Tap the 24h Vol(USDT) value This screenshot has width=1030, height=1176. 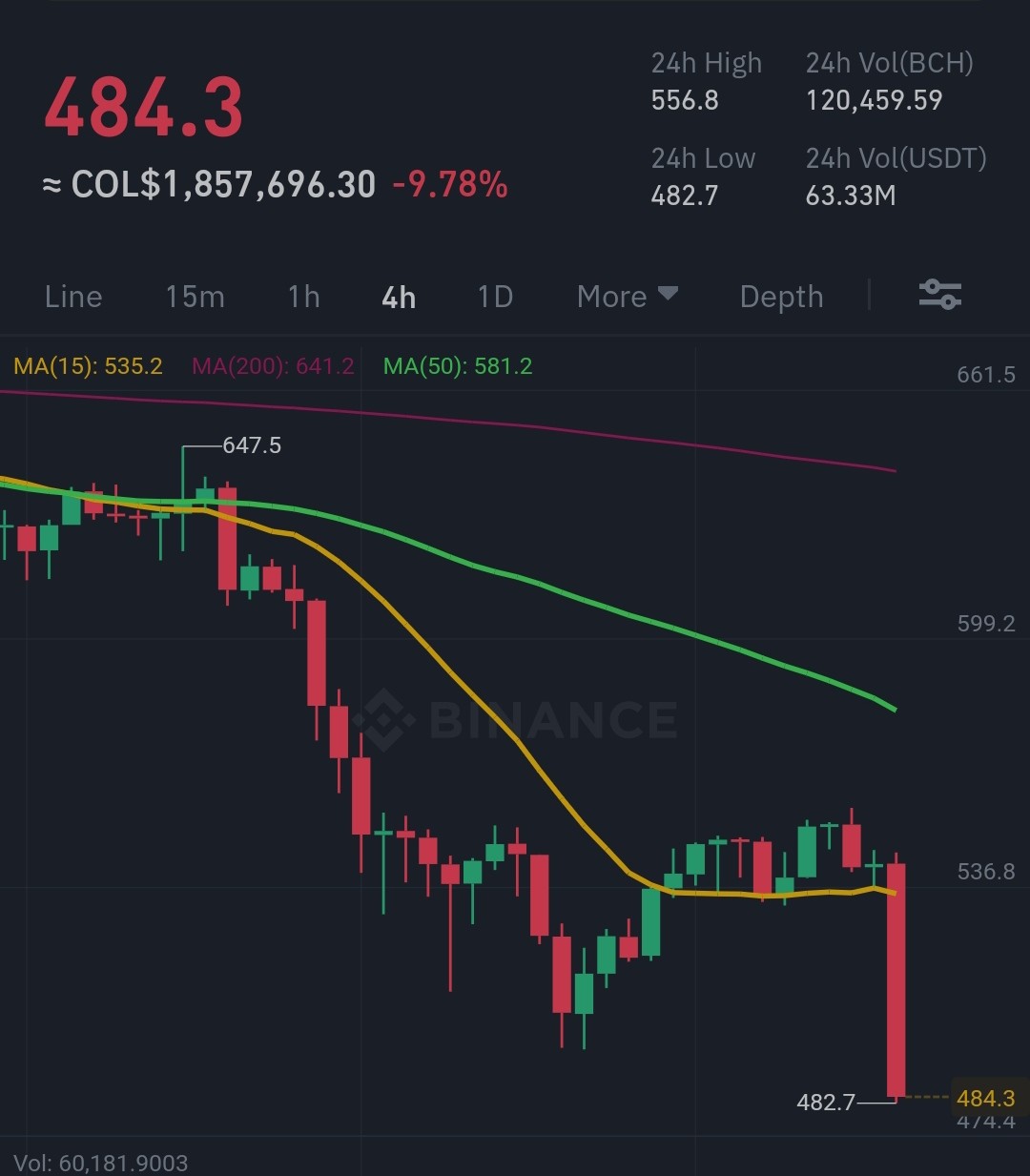[x=851, y=196]
